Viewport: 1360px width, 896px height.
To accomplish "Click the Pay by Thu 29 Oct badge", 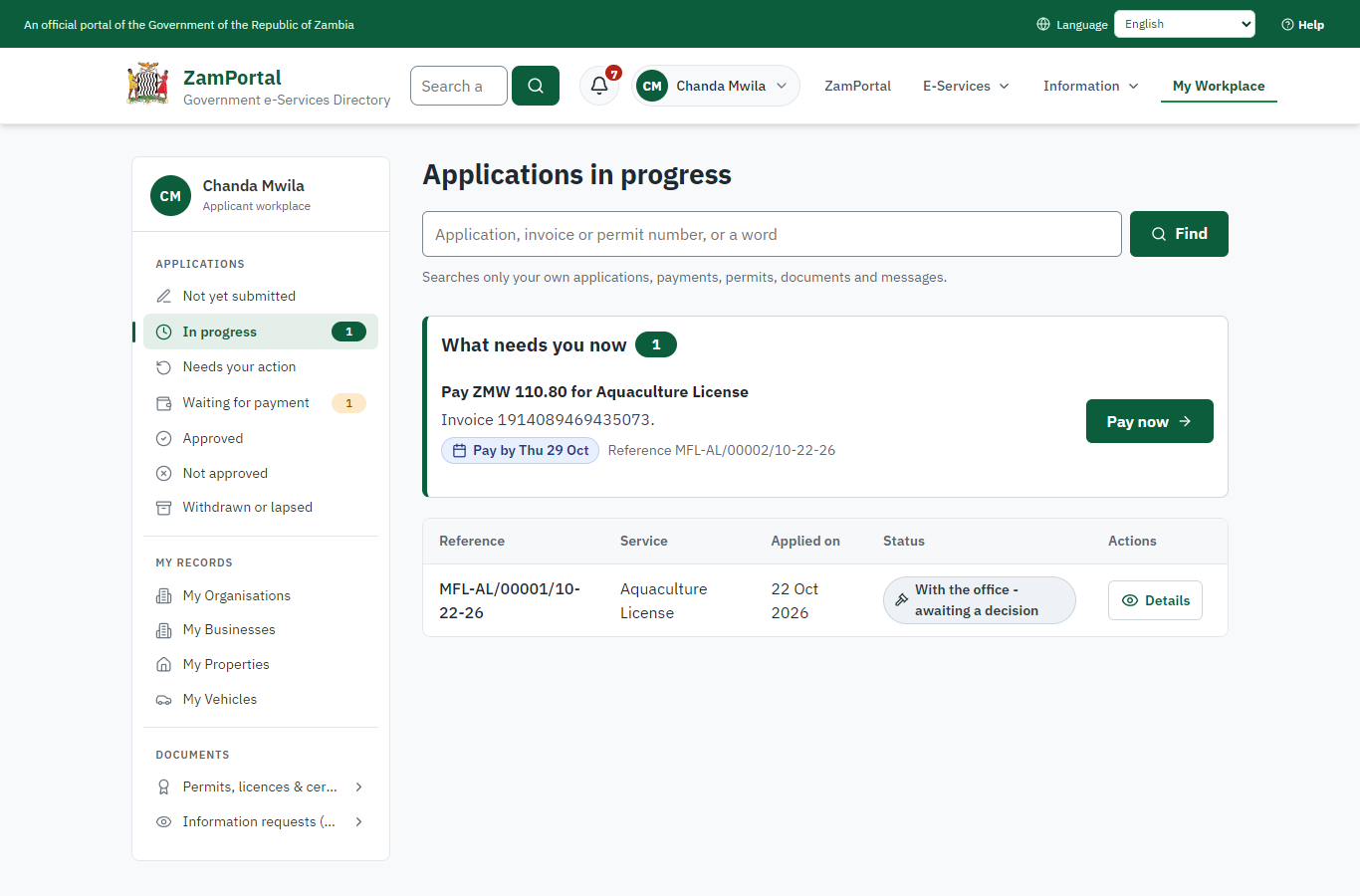I will coord(520,450).
